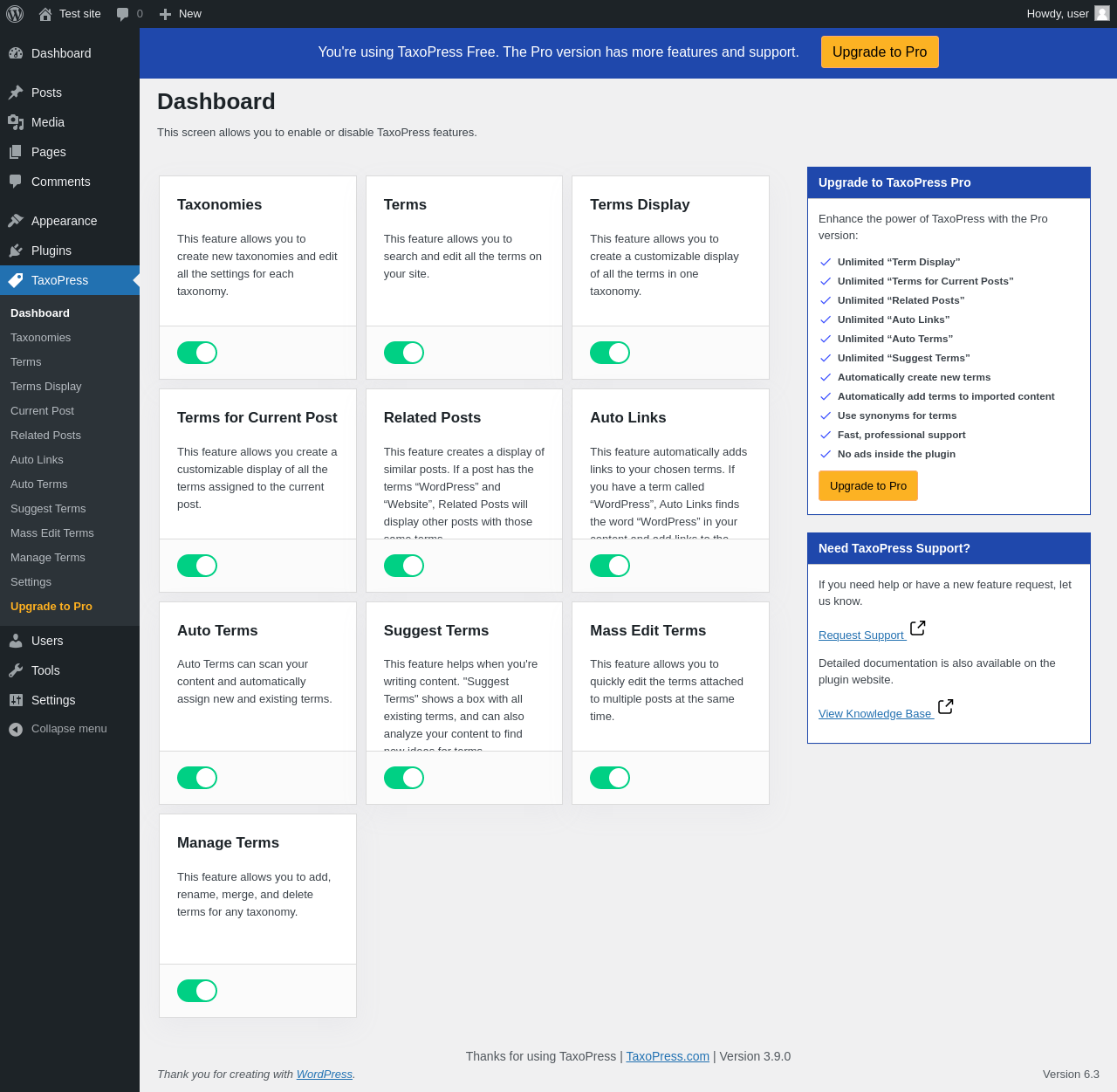Open the View Knowledge Base link
This screenshot has height=1092, width=1117.
point(876,714)
